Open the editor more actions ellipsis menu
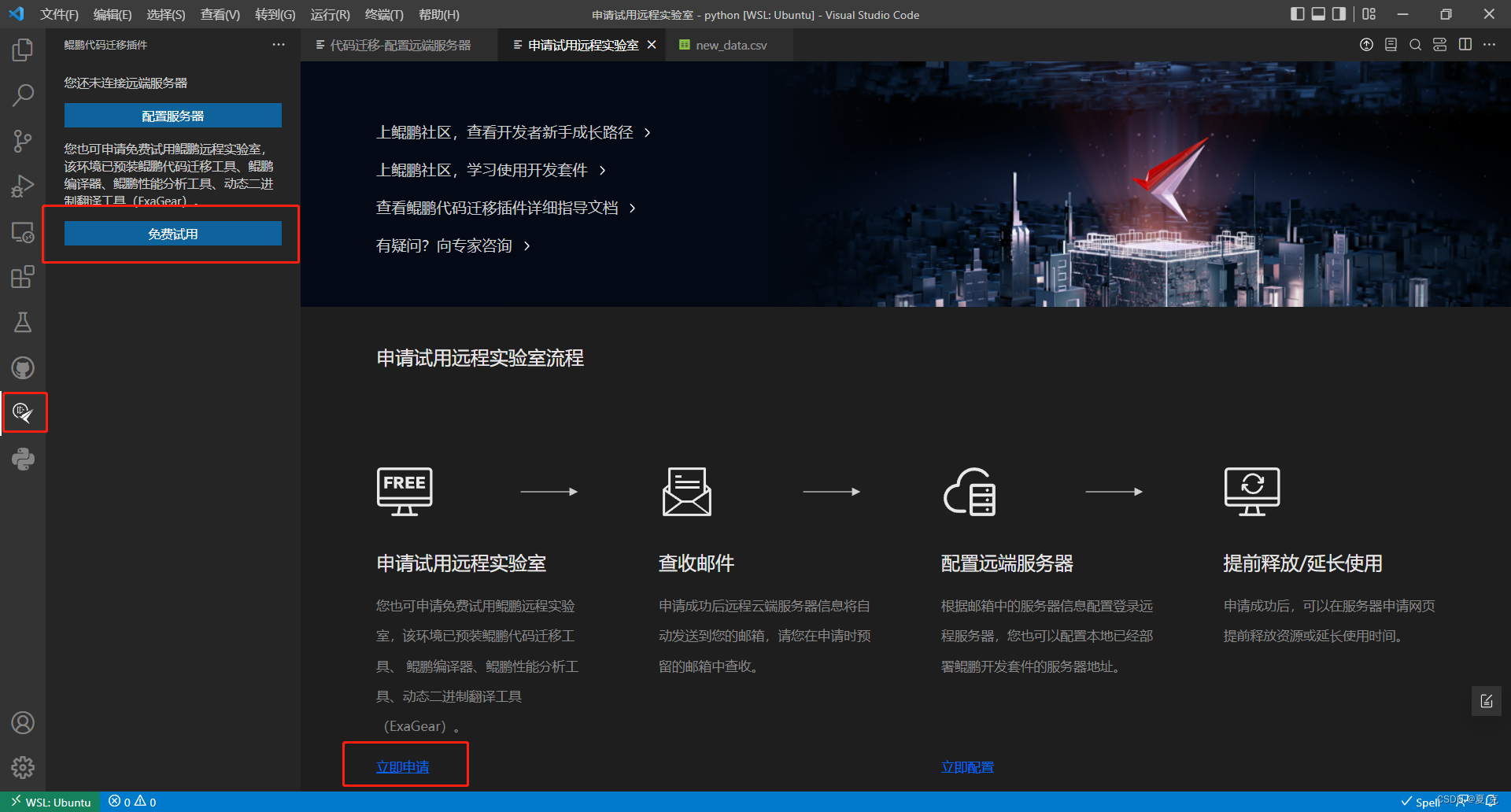Image resolution: width=1511 pixels, height=812 pixels. pos(1490,45)
